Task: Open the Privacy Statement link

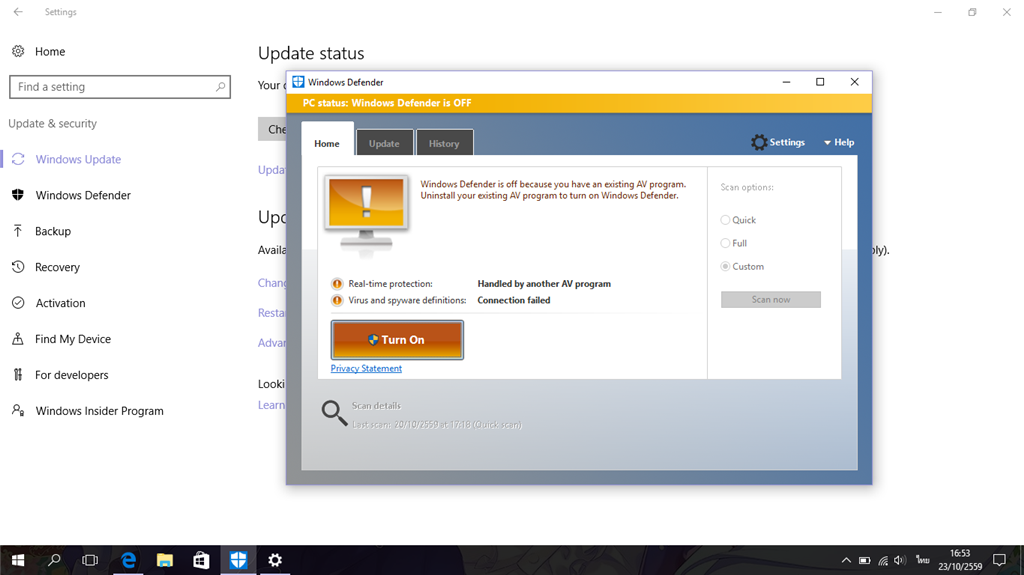Action: (x=366, y=369)
